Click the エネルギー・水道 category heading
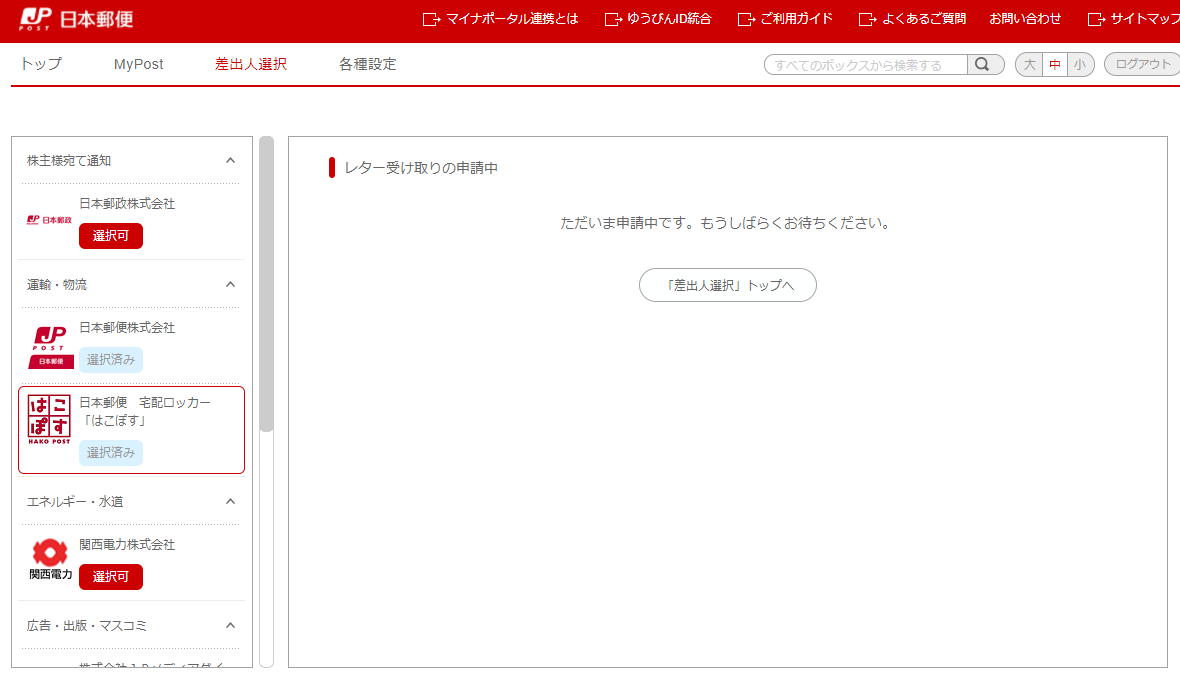 75,501
